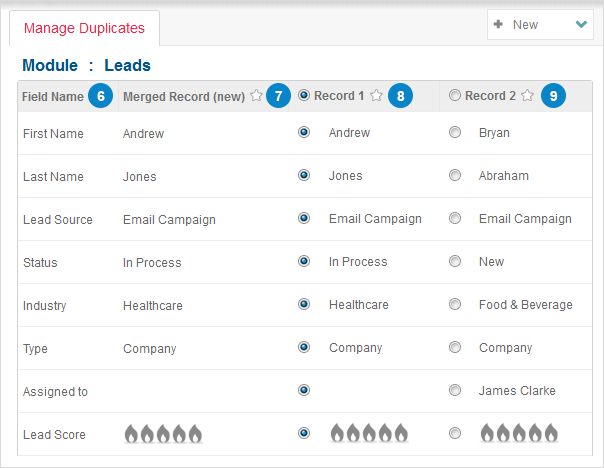Choose James Clarke radio for Assigned to
The width and height of the screenshot is (604, 468).
(x=455, y=390)
